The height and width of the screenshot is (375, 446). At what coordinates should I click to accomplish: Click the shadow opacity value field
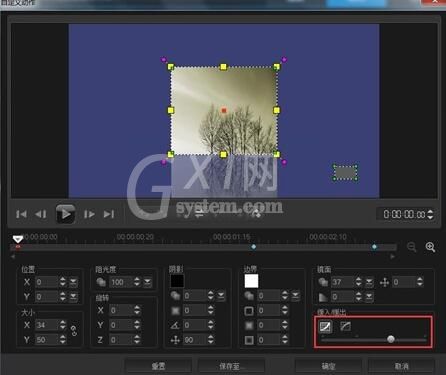(x=195, y=296)
